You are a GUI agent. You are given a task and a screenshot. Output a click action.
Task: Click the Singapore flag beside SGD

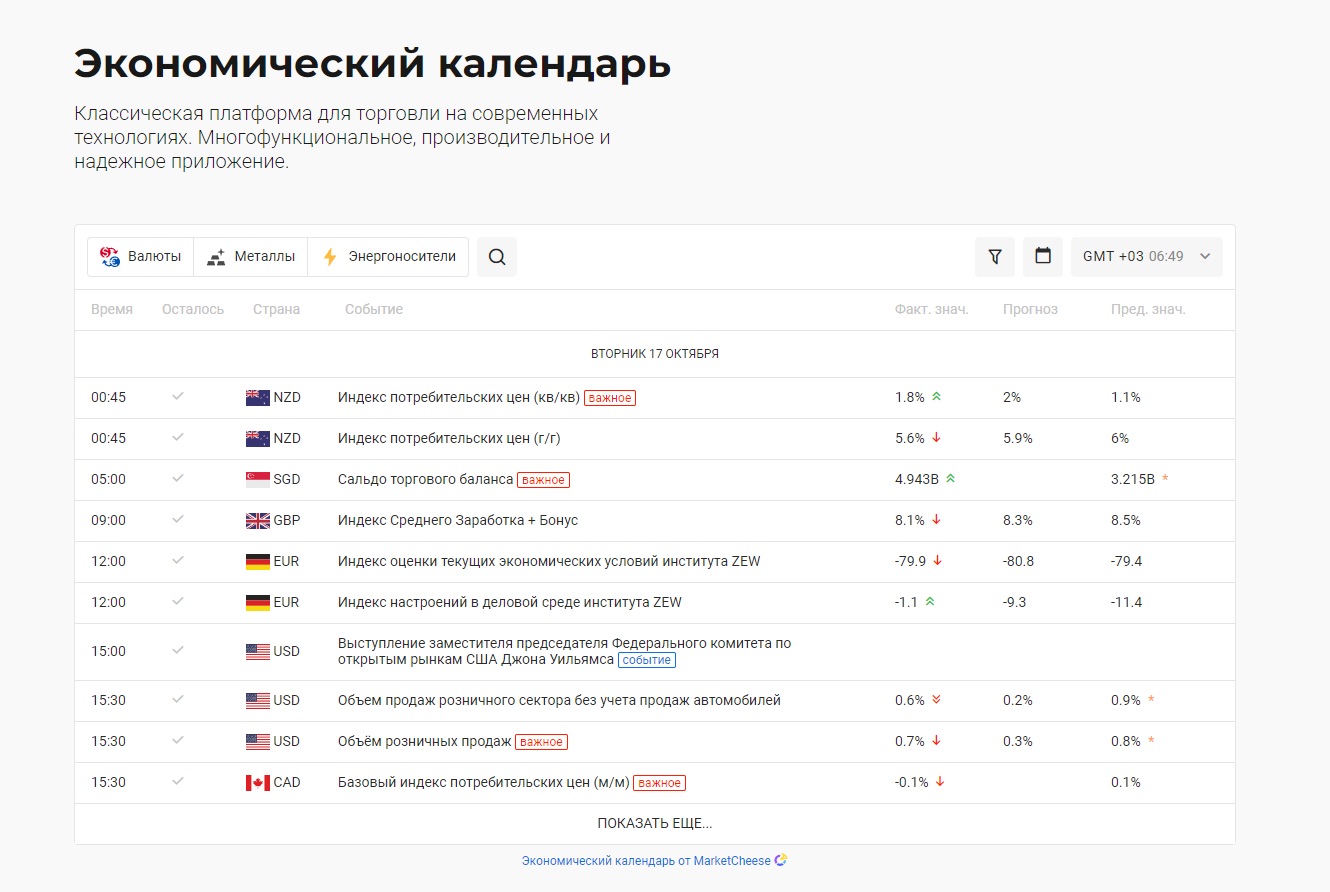257,480
